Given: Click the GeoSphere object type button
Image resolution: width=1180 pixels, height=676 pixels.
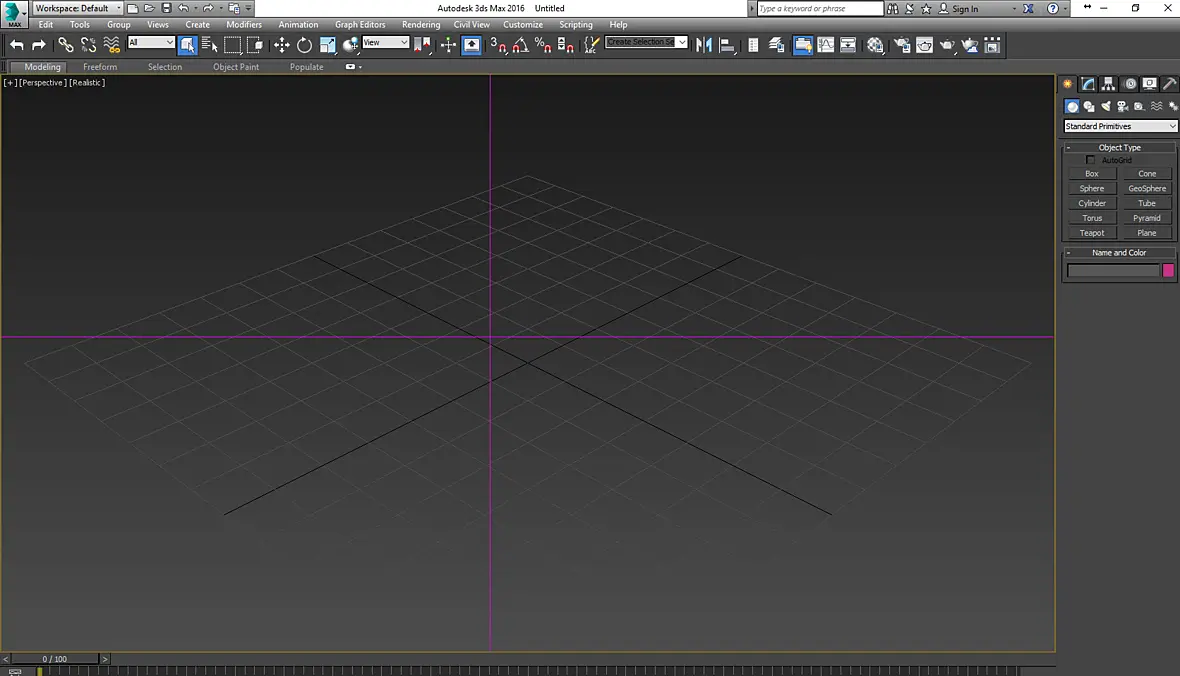Looking at the screenshot, I should click(x=1147, y=188).
